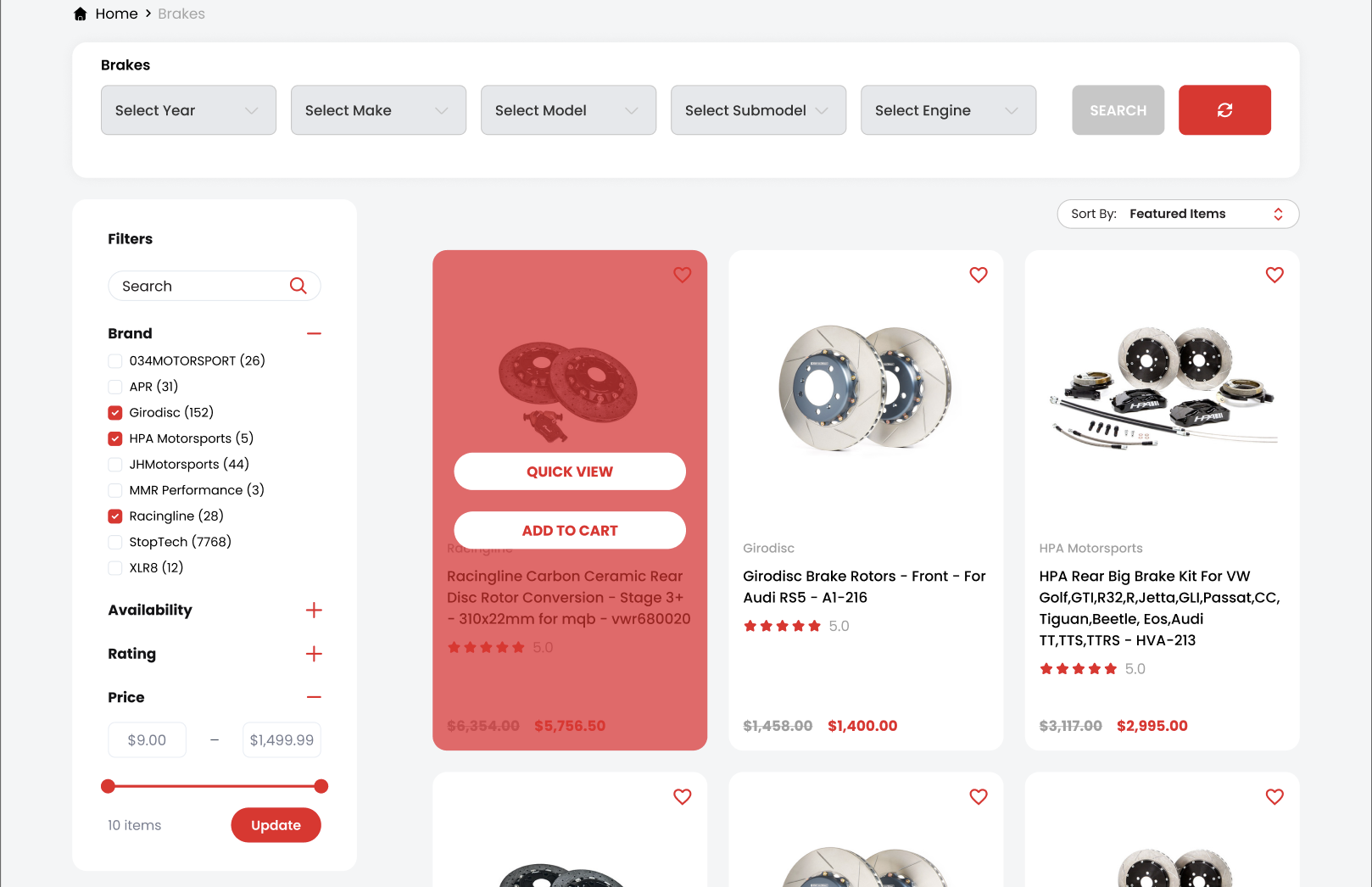Viewport: 1372px width, 887px height.
Task: Enable the APR brand checkbox
Action: coord(115,387)
